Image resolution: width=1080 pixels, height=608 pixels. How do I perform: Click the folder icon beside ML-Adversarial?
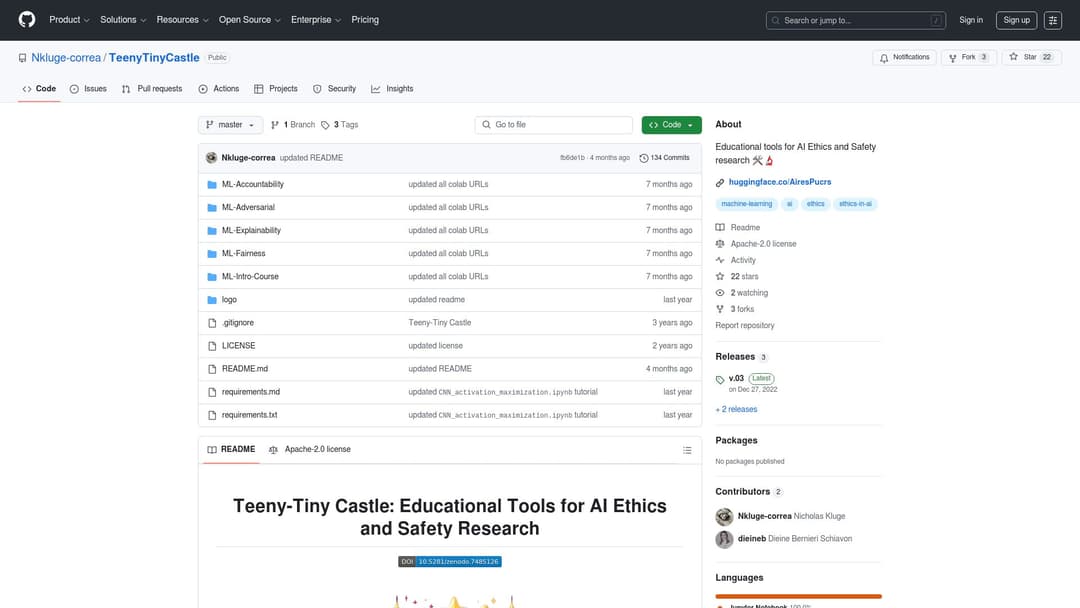point(212,207)
